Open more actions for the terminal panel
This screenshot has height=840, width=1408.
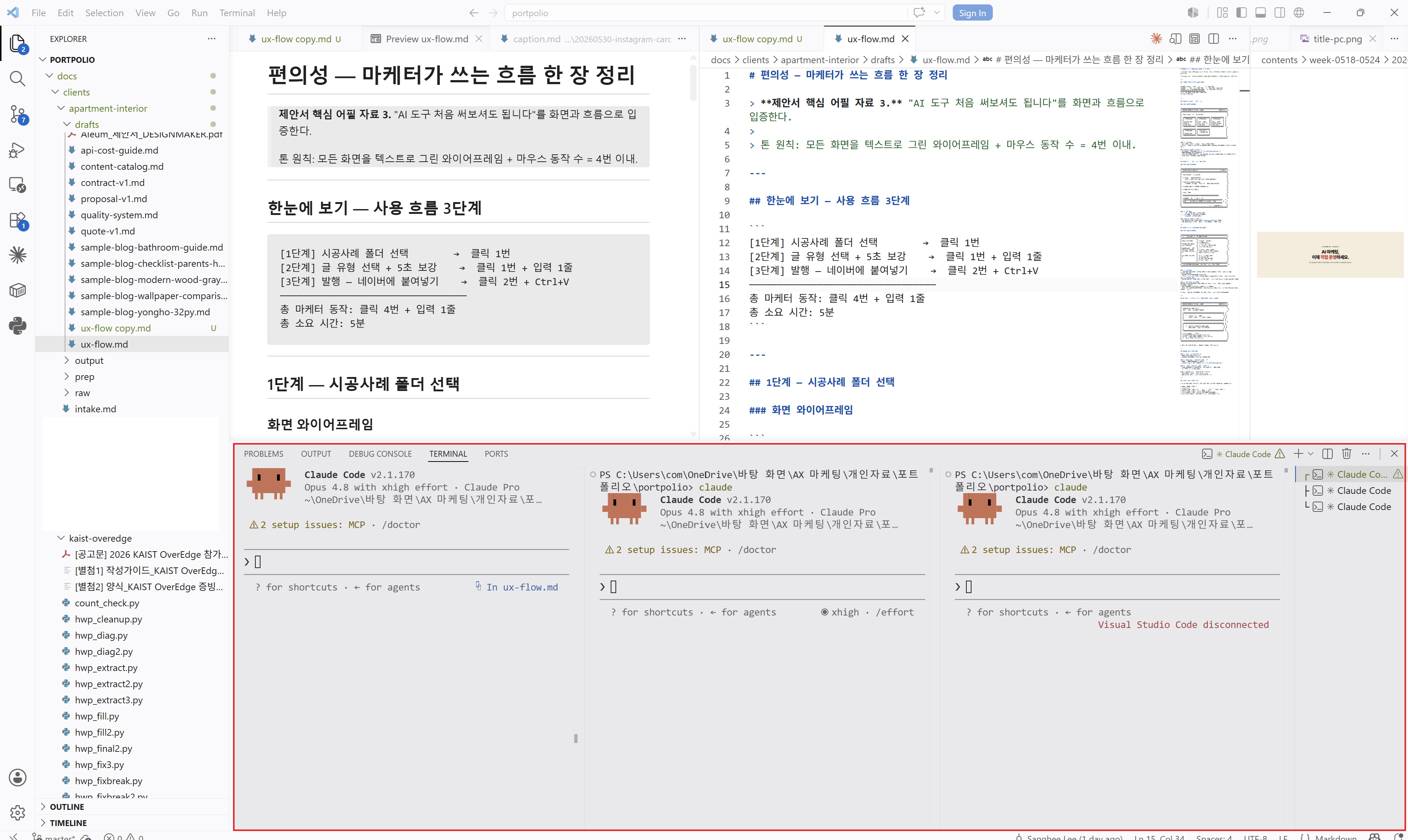[x=1365, y=454]
